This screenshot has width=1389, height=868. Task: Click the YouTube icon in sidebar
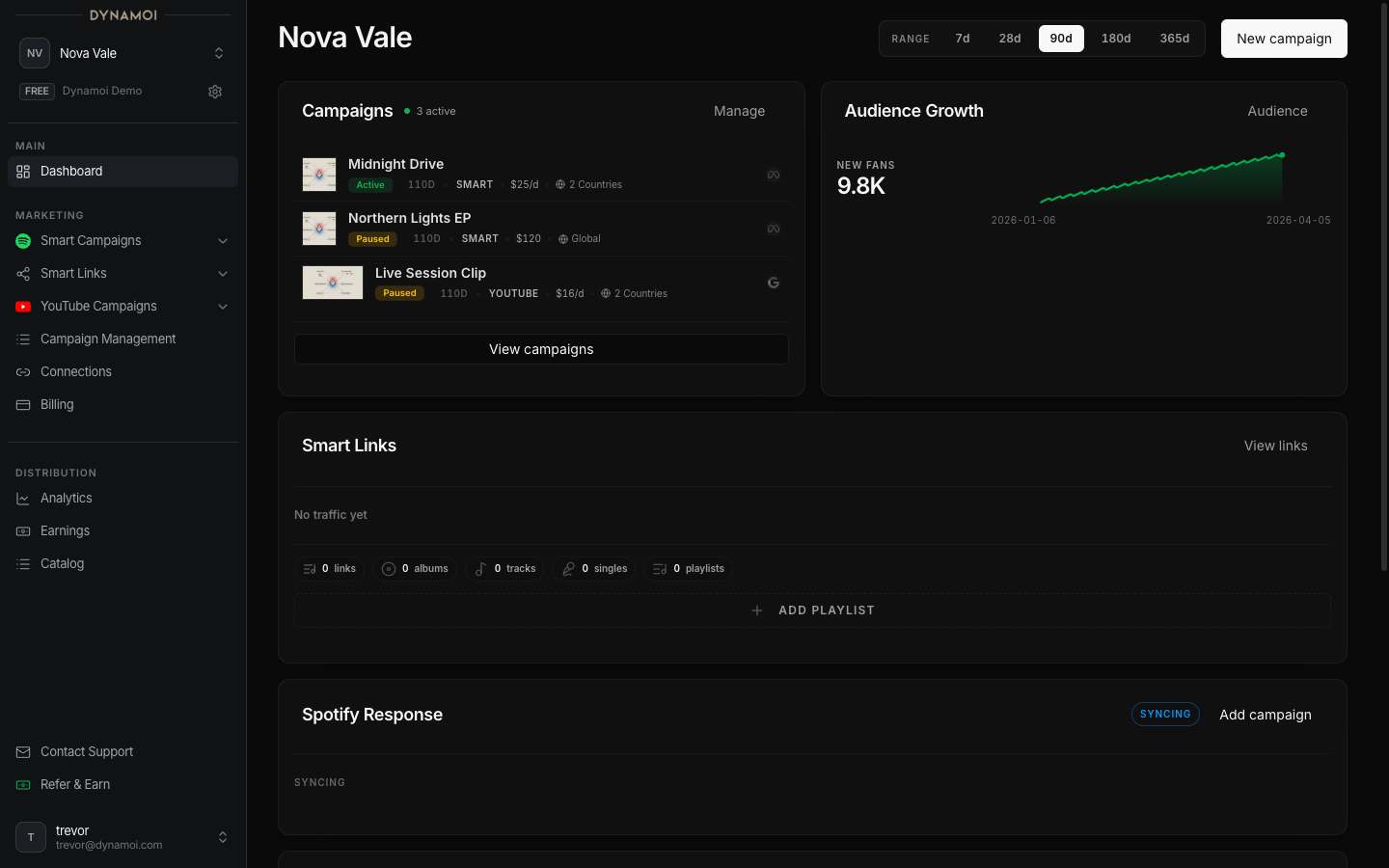tap(23, 307)
